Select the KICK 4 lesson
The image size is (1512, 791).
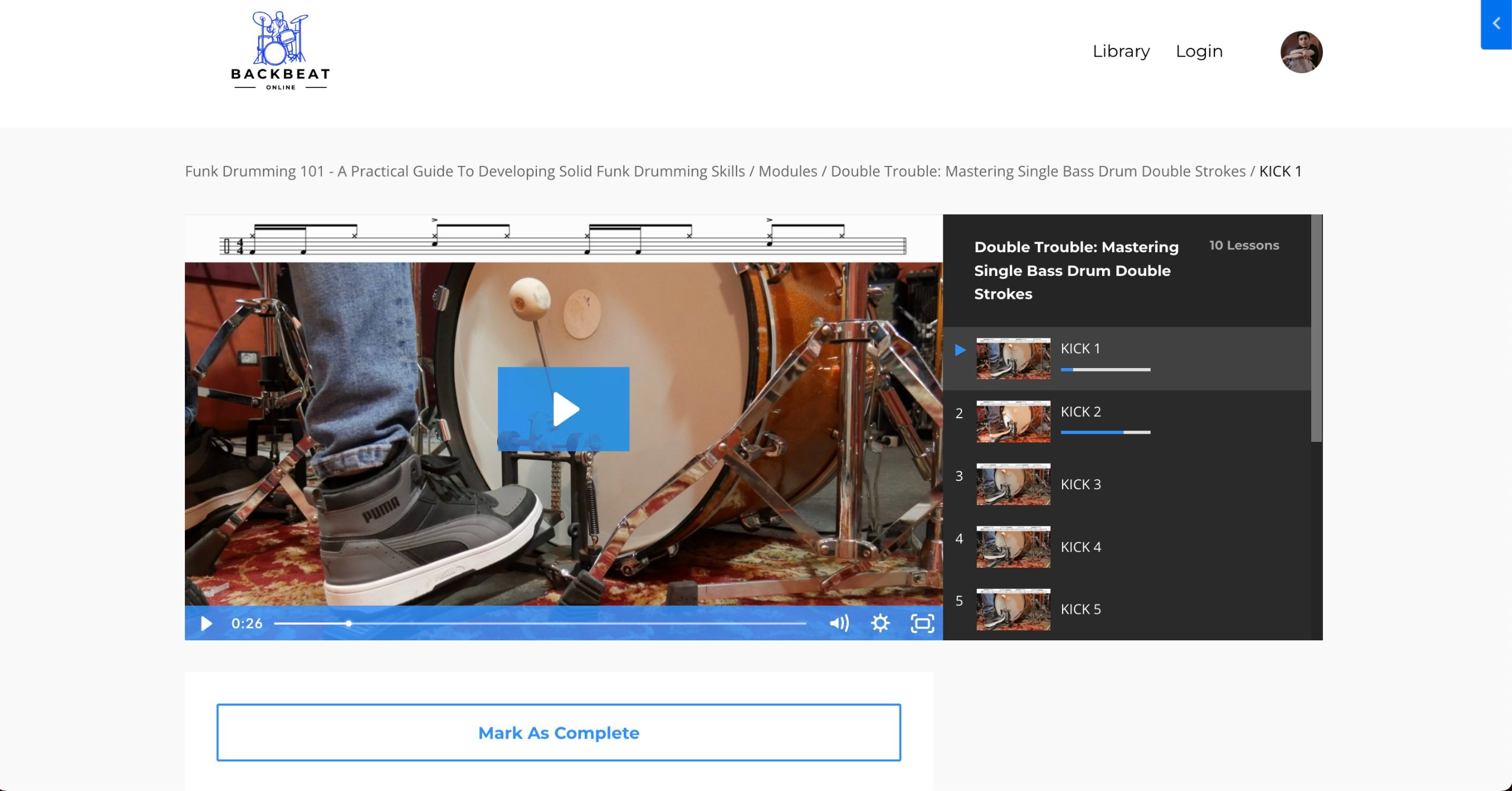1080,547
